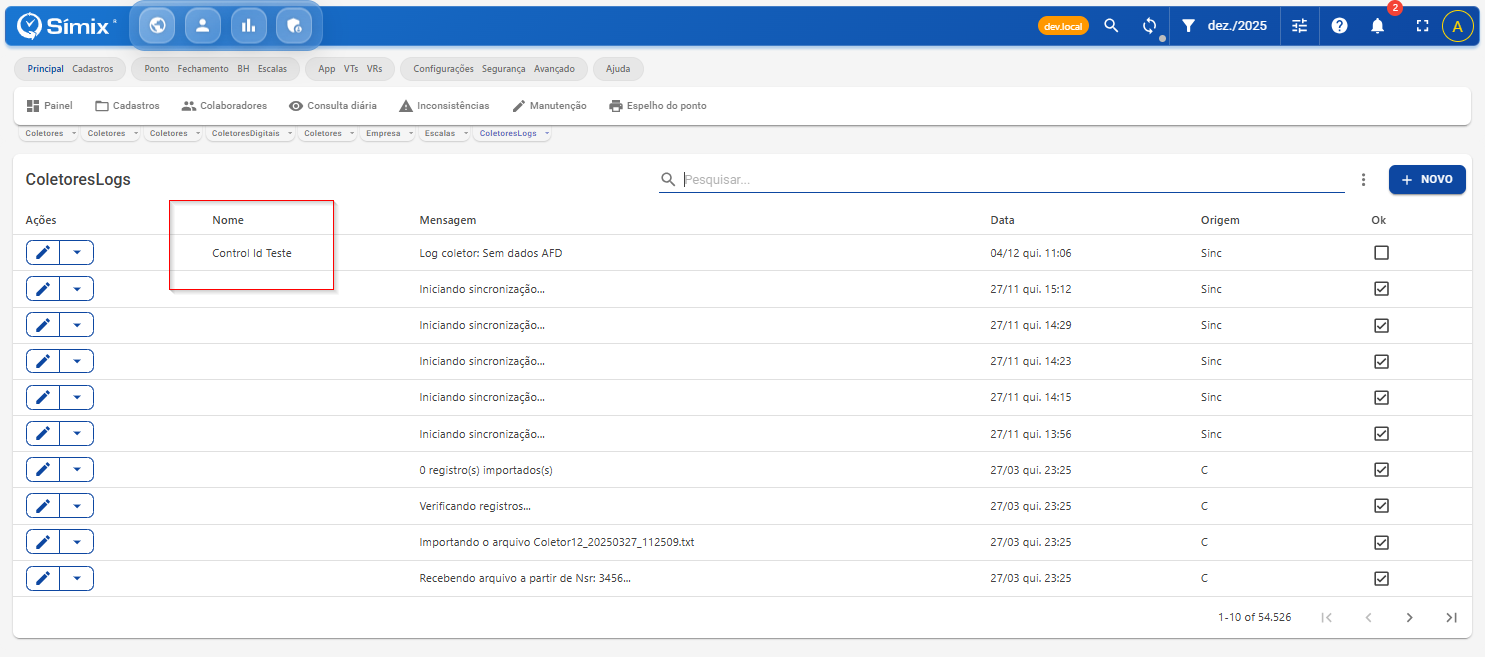This screenshot has height=657, width=1485.
Task: Open the bar chart icon module
Action: click(x=248, y=26)
